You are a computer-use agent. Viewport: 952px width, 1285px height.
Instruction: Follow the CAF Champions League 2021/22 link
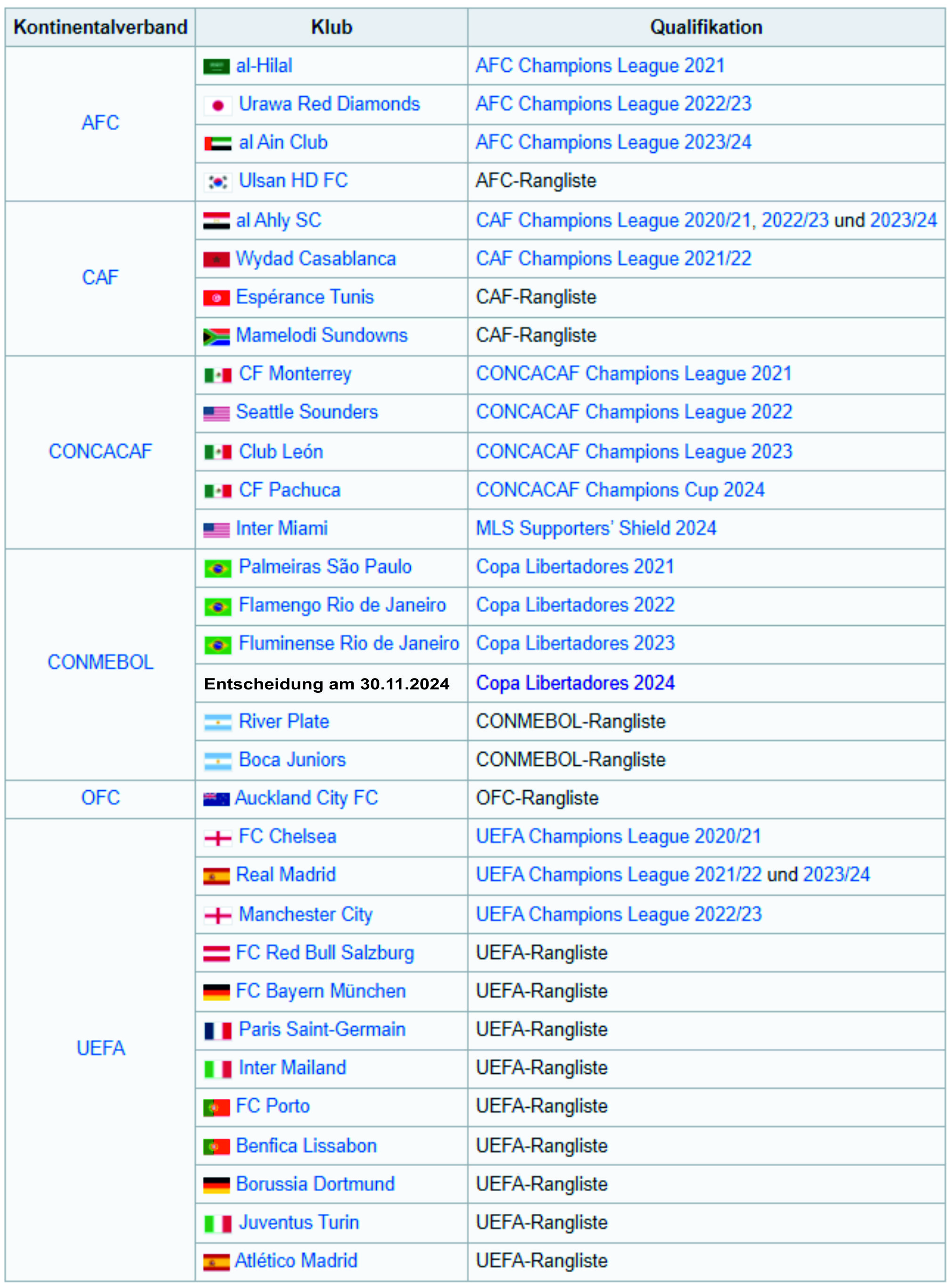(x=614, y=259)
